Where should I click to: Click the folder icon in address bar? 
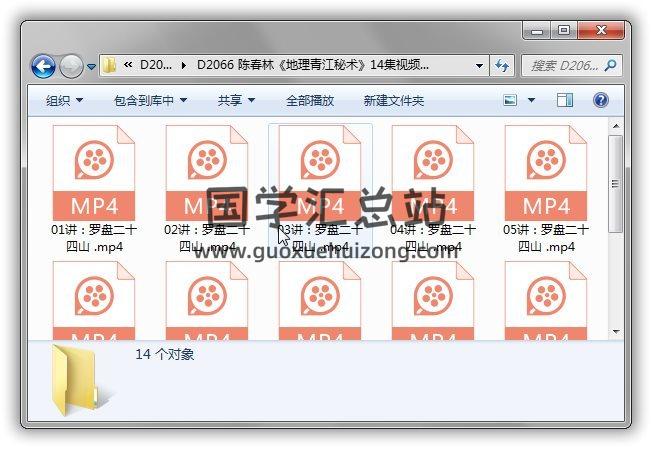click(110, 65)
